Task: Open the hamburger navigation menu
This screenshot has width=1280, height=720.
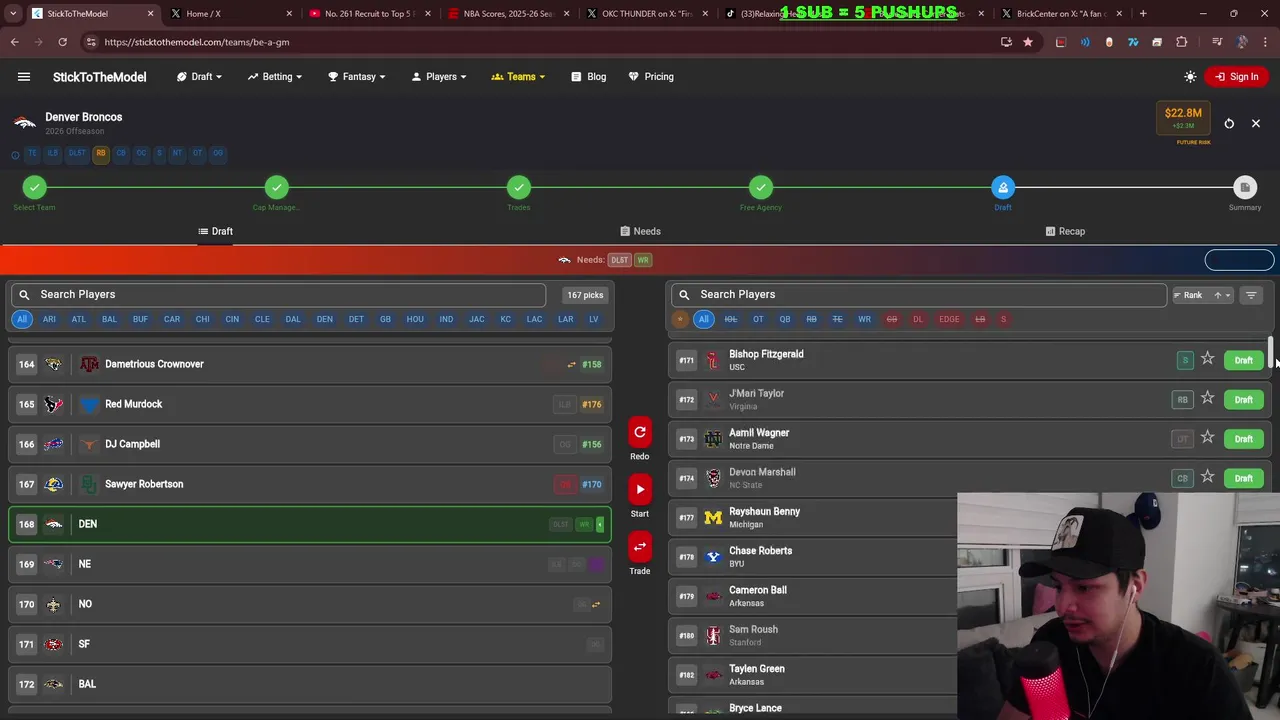Action: (24, 77)
